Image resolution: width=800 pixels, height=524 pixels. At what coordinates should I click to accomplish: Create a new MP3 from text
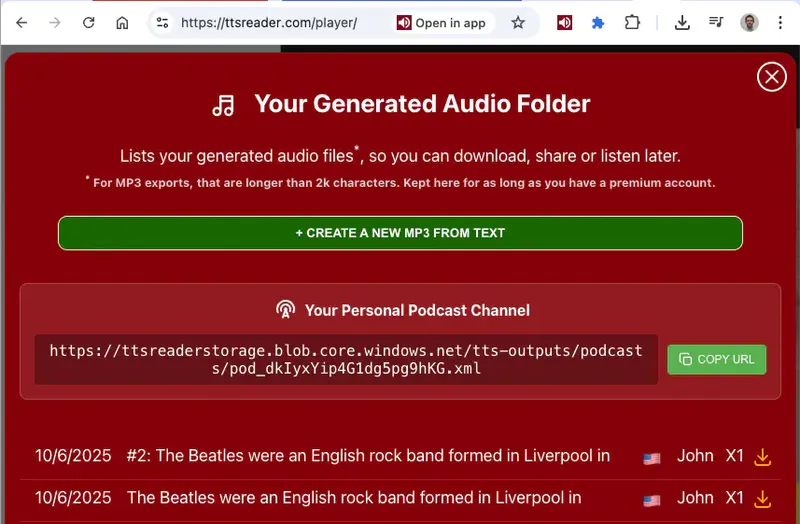coord(400,233)
